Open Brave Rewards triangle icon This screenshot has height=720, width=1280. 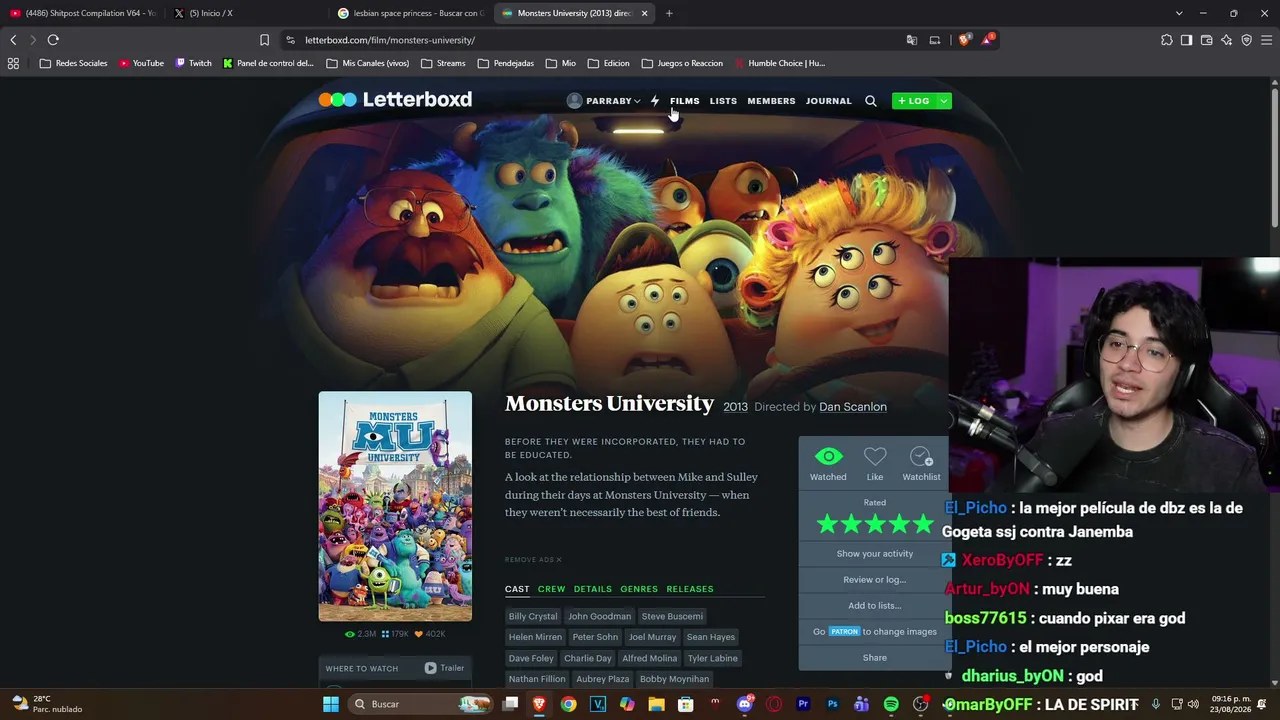pyautogui.click(x=989, y=40)
